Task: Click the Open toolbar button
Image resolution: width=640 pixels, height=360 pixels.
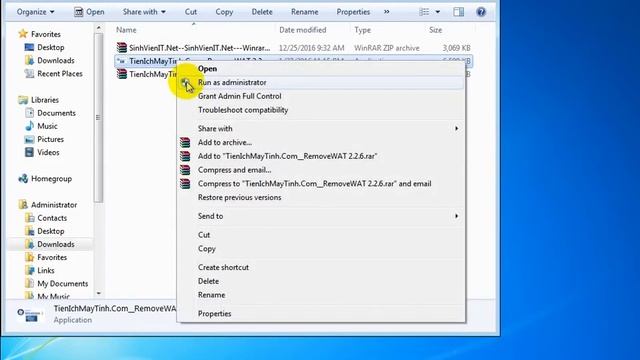Action: (x=89, y=12)
